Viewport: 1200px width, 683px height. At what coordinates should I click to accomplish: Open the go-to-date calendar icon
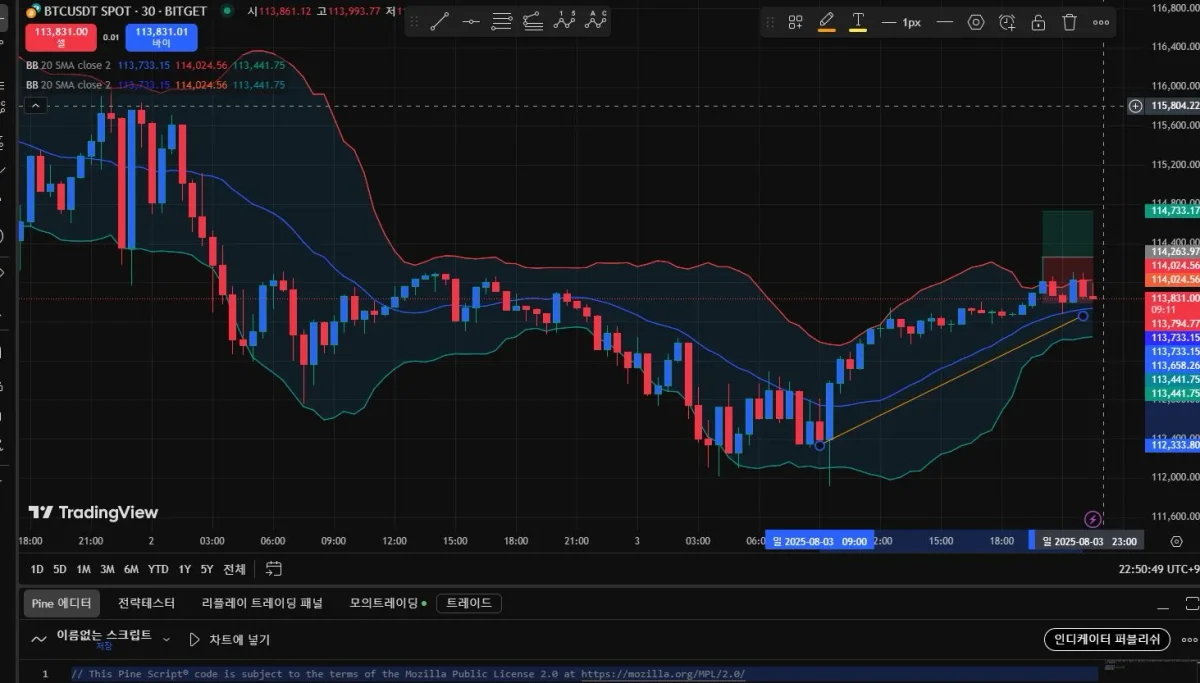tap(274, 569)
